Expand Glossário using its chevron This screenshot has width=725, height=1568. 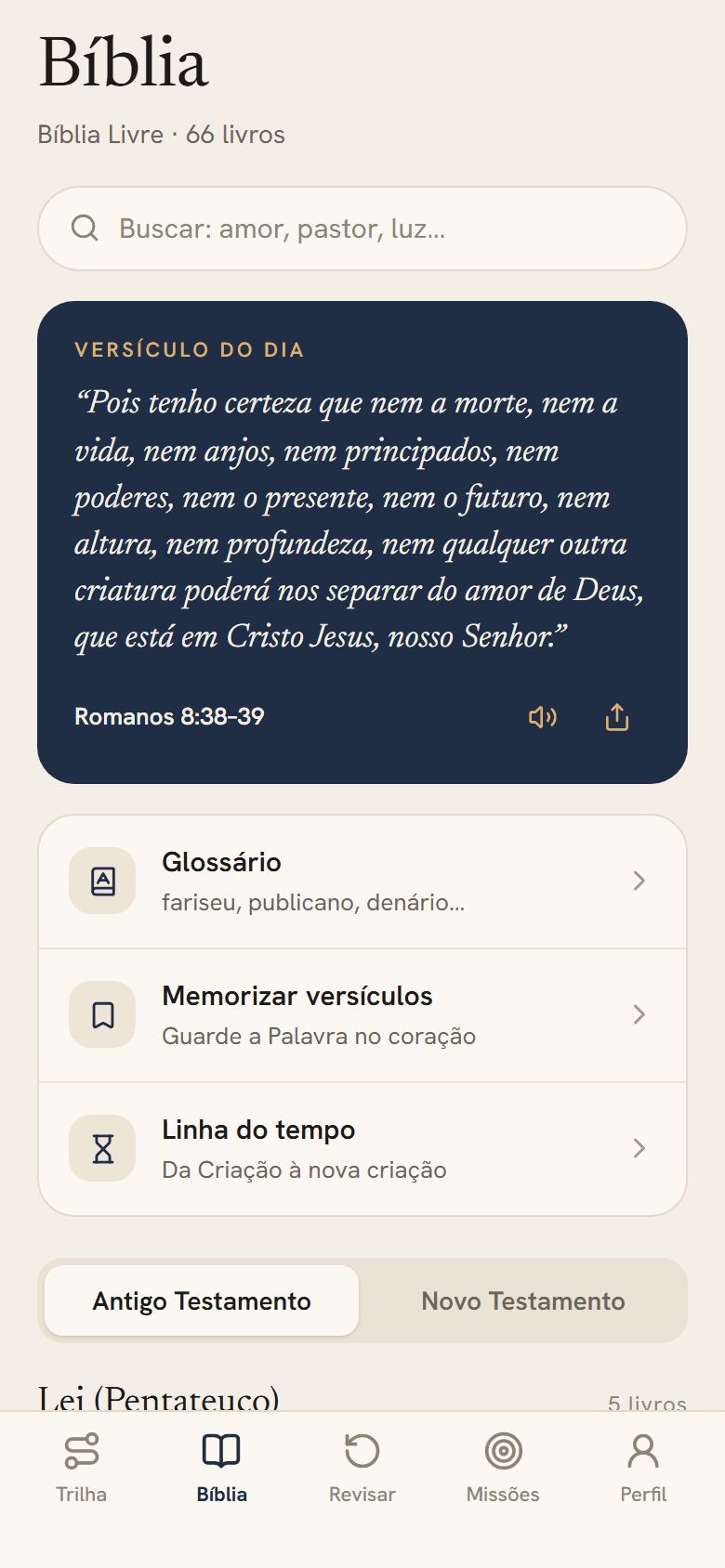coord(639,881)
